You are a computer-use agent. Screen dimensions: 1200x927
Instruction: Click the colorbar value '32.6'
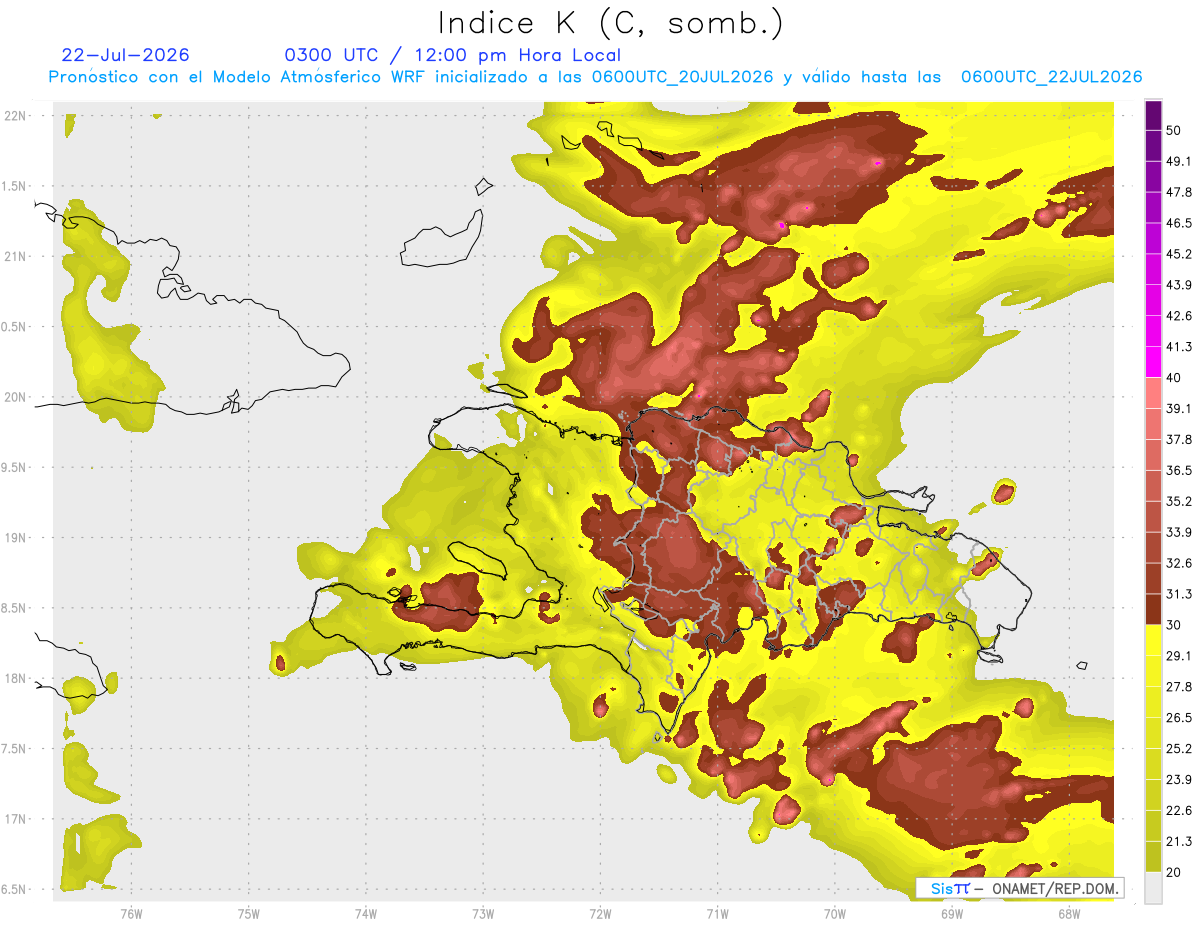point(1178,563)
